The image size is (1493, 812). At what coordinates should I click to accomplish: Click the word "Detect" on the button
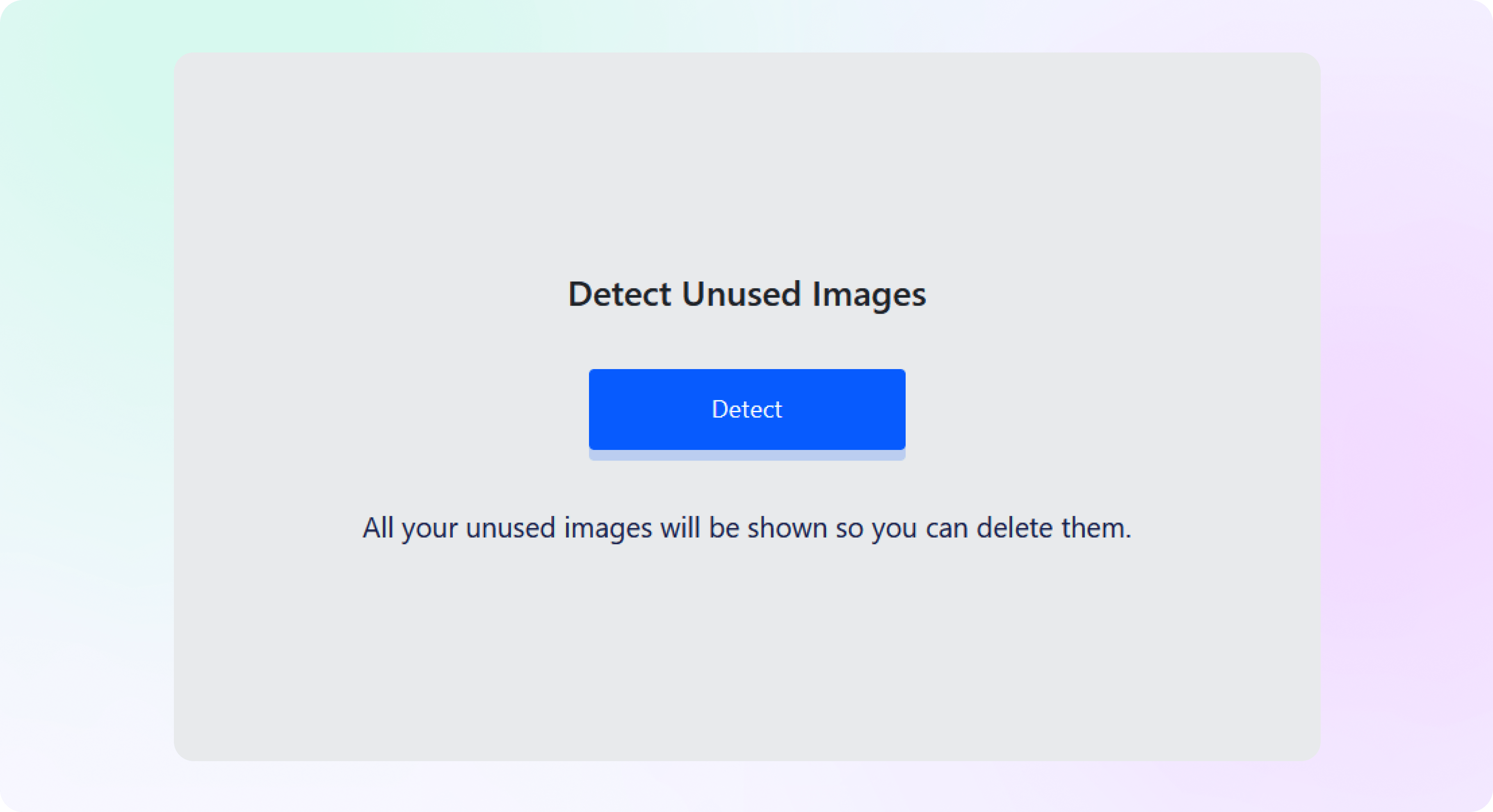click(x=746, y=409)
